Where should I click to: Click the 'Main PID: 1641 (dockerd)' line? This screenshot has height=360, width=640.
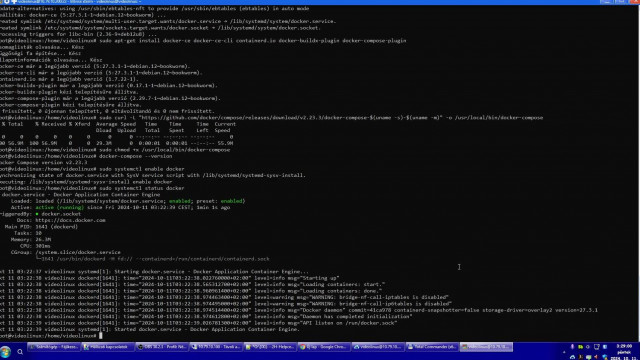click(41, 227)
